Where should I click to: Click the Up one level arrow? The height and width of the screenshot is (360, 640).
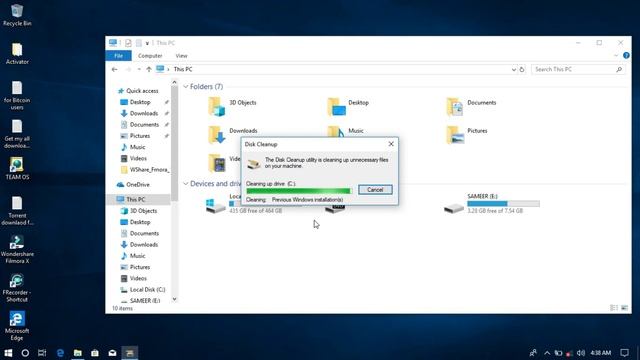149,69
